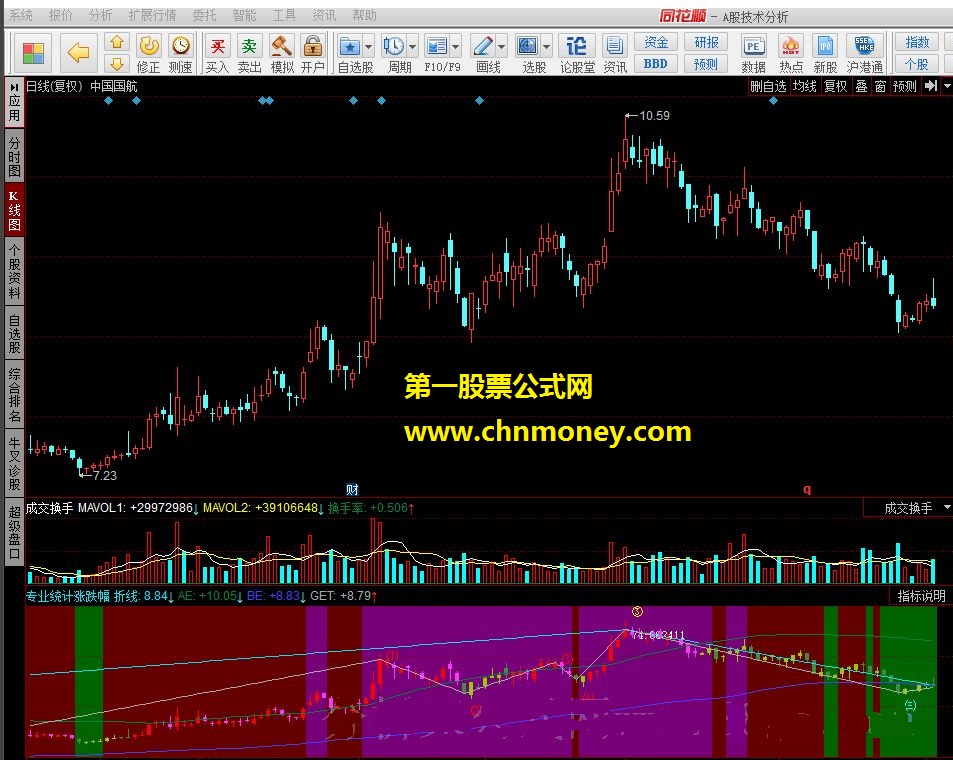Image resolution: width=953 pixels, height=760 pixels.
Task: Switch to the K线图 sidebar tab
Action: [x=14, y=210]
